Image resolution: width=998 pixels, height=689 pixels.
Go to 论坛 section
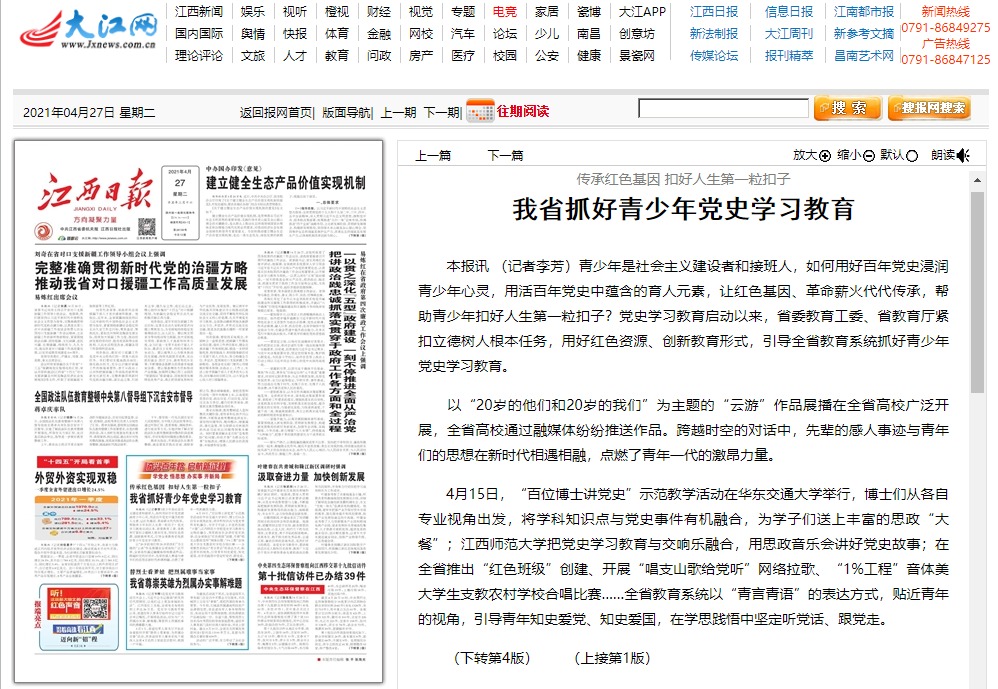tap(505, 34)
